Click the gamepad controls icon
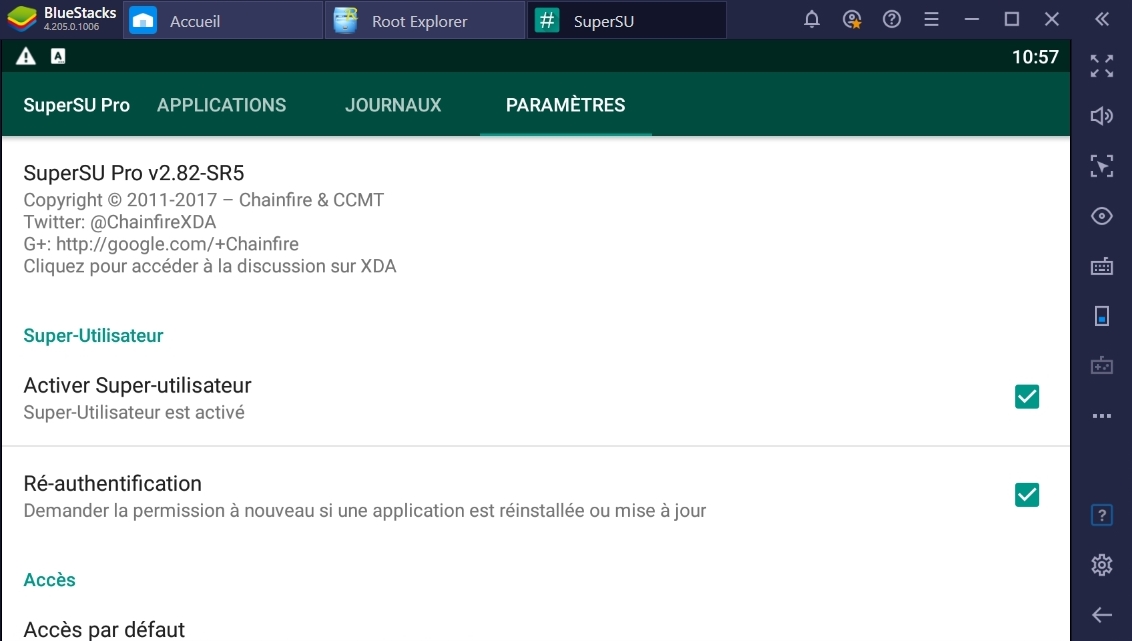The height and width of the screenshot is (641, 1132). 1102,365
